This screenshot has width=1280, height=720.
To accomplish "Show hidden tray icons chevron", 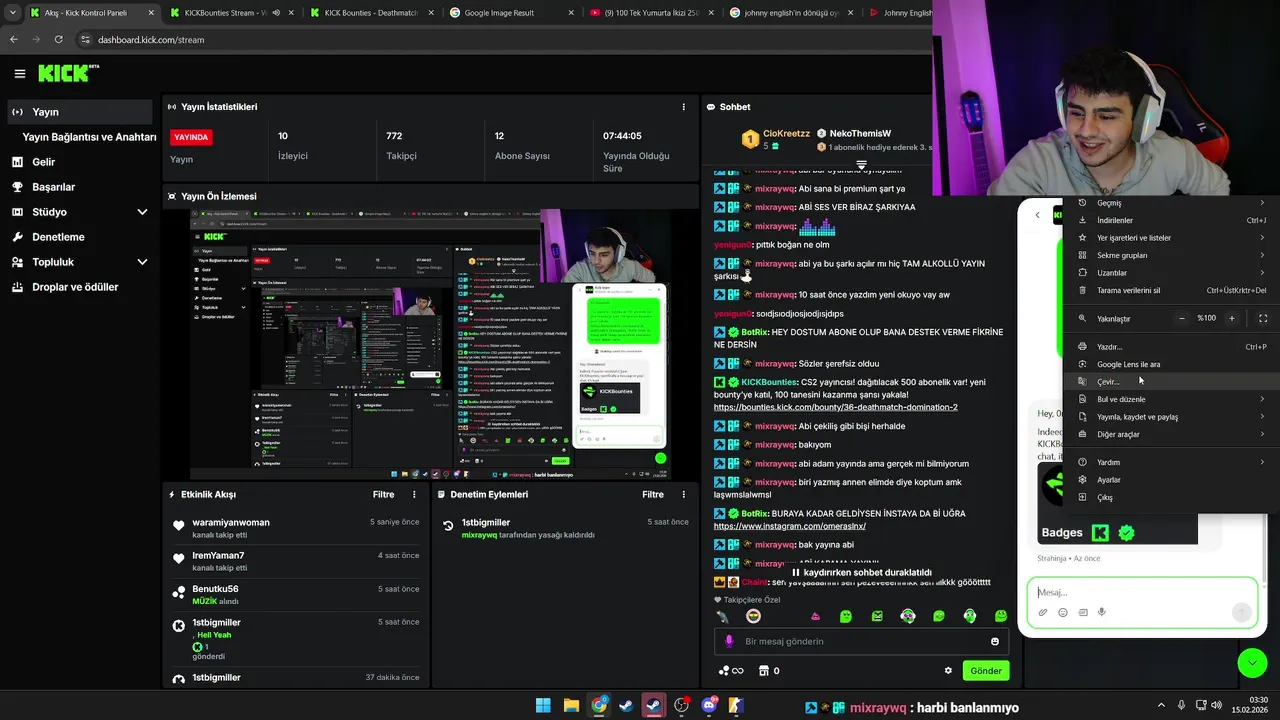I will click(1161, 705).
